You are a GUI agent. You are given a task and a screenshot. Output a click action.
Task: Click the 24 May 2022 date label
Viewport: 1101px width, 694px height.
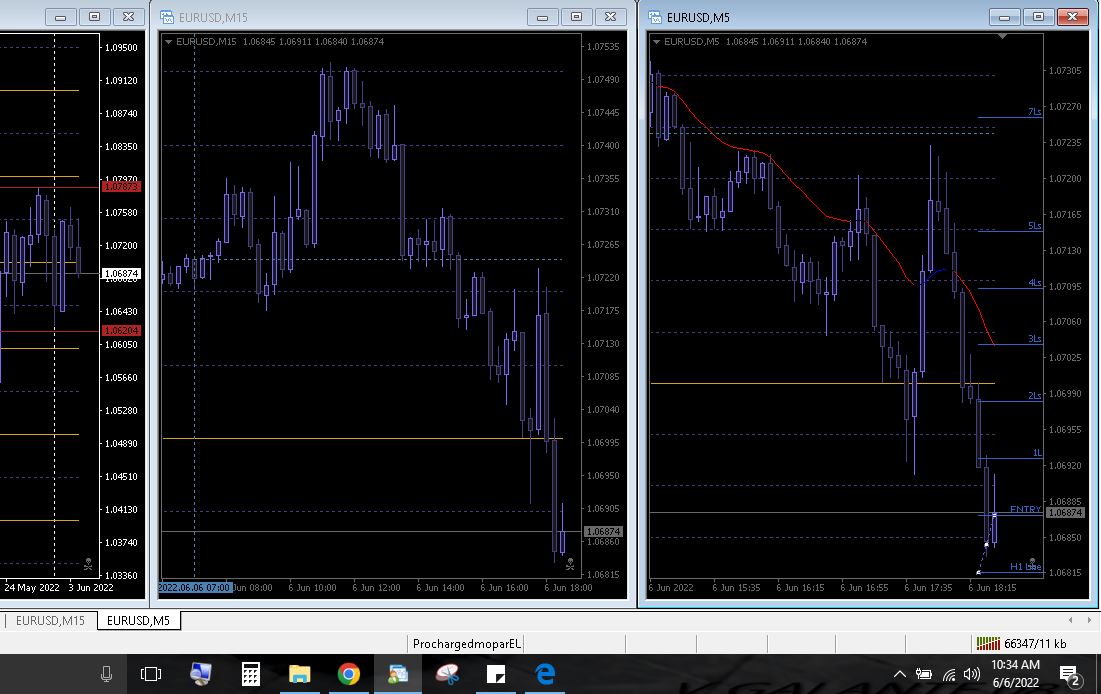32,587
